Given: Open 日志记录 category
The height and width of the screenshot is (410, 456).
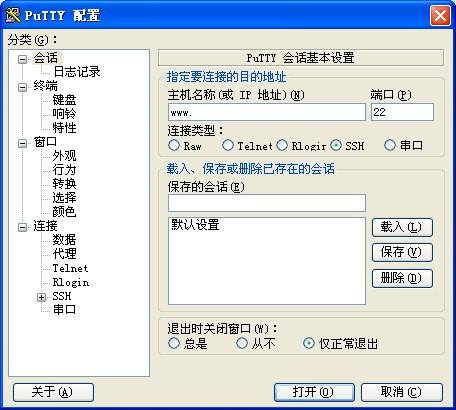Looking at the screenshot, I should point(77,72).
